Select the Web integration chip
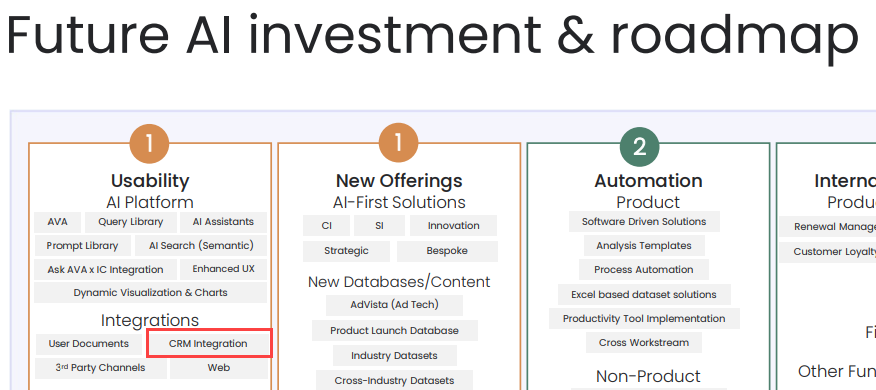This screenshot has width=876, height=390. tap(219, 368)
